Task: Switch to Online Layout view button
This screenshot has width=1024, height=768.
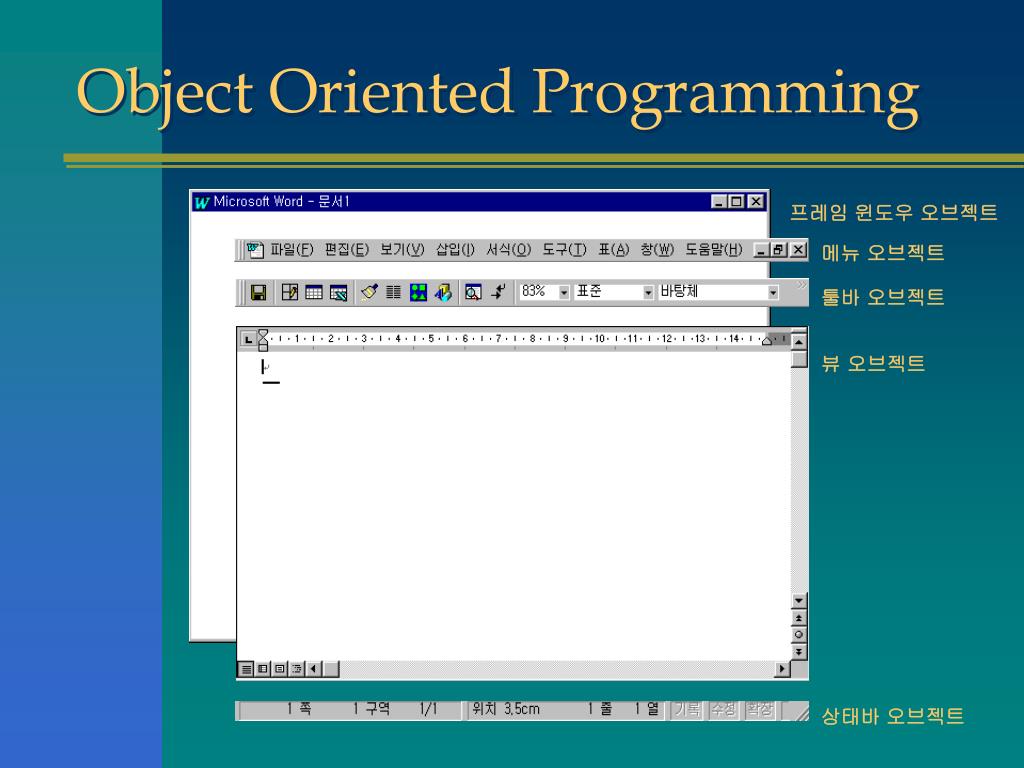Action: (x=263, y=669)
